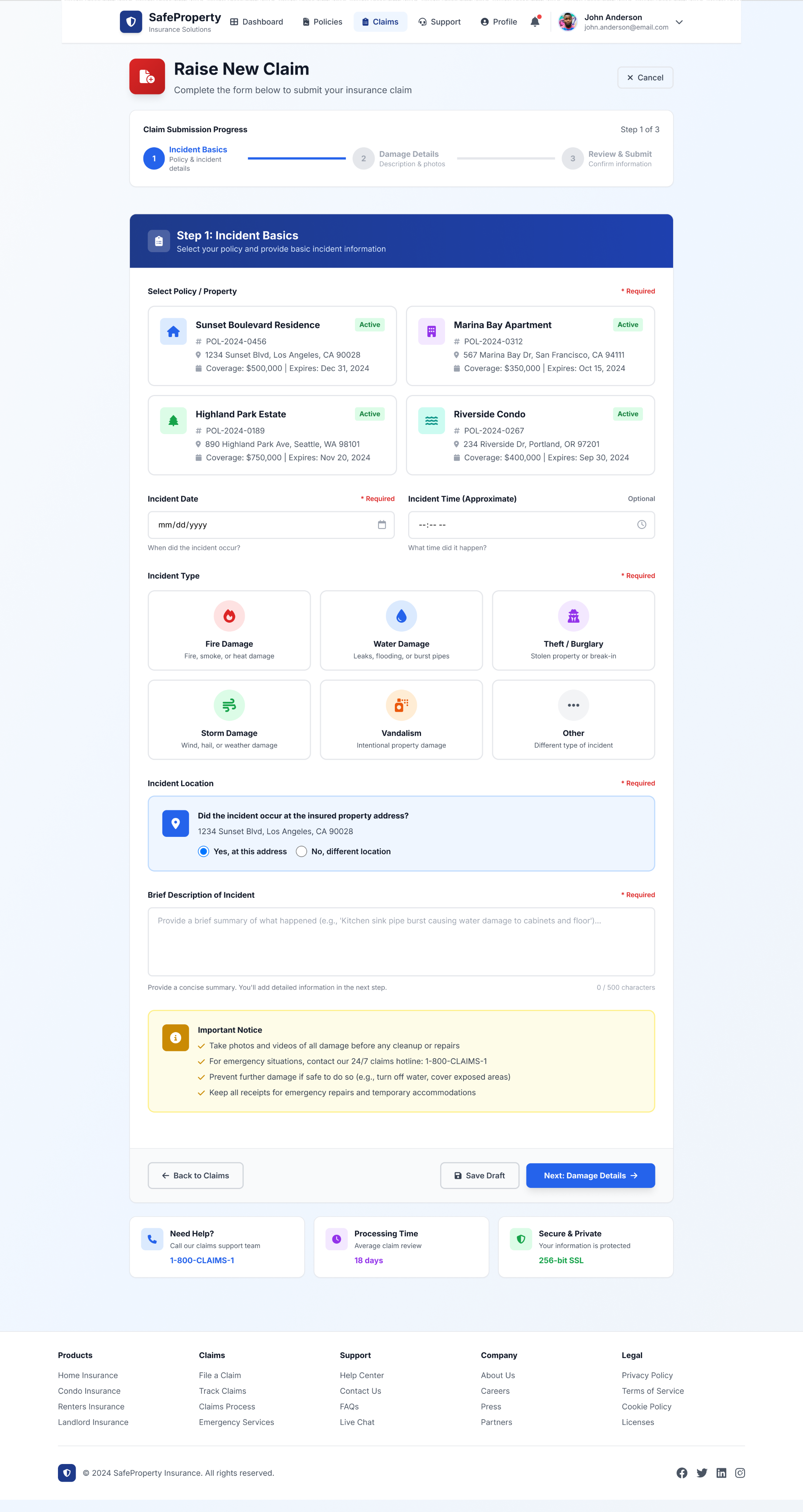The height and width of the screenshot is (1512, 803).
Task: Click the SafeProperty shield logo in header
Action: (131, 22)
